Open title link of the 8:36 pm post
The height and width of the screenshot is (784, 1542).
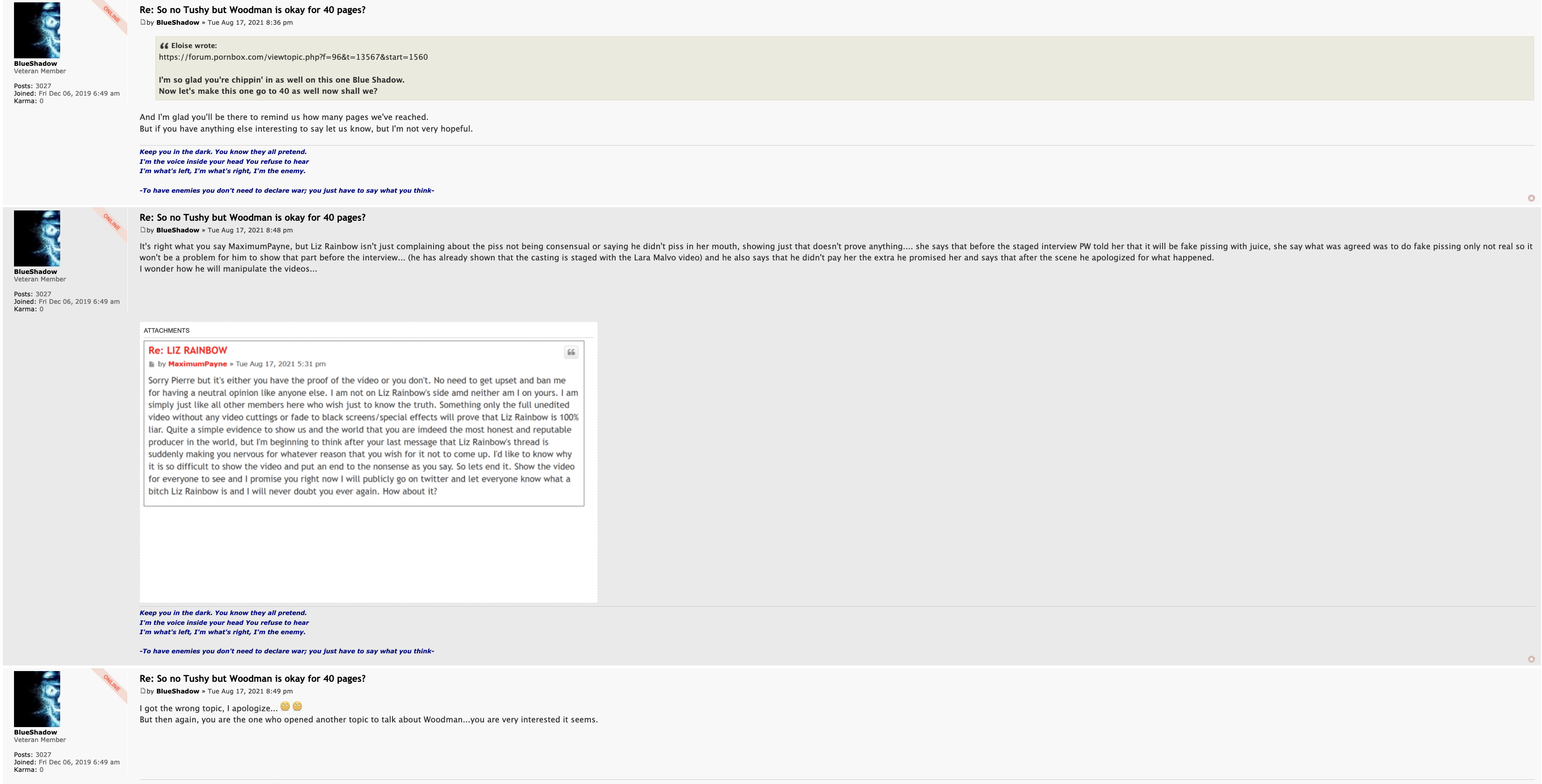252,10
